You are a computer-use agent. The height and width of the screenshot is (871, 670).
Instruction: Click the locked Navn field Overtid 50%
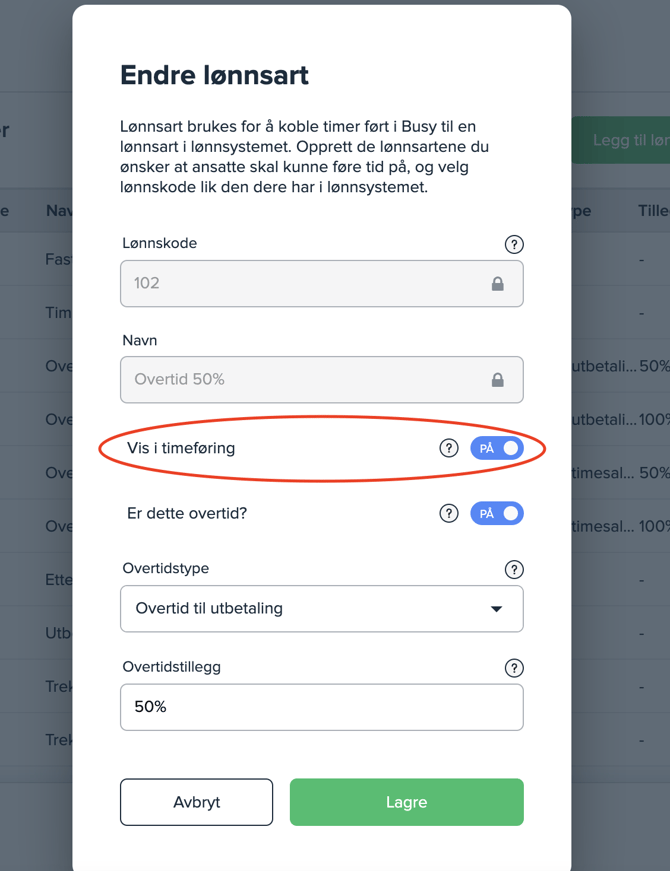[x=300, y=380]
